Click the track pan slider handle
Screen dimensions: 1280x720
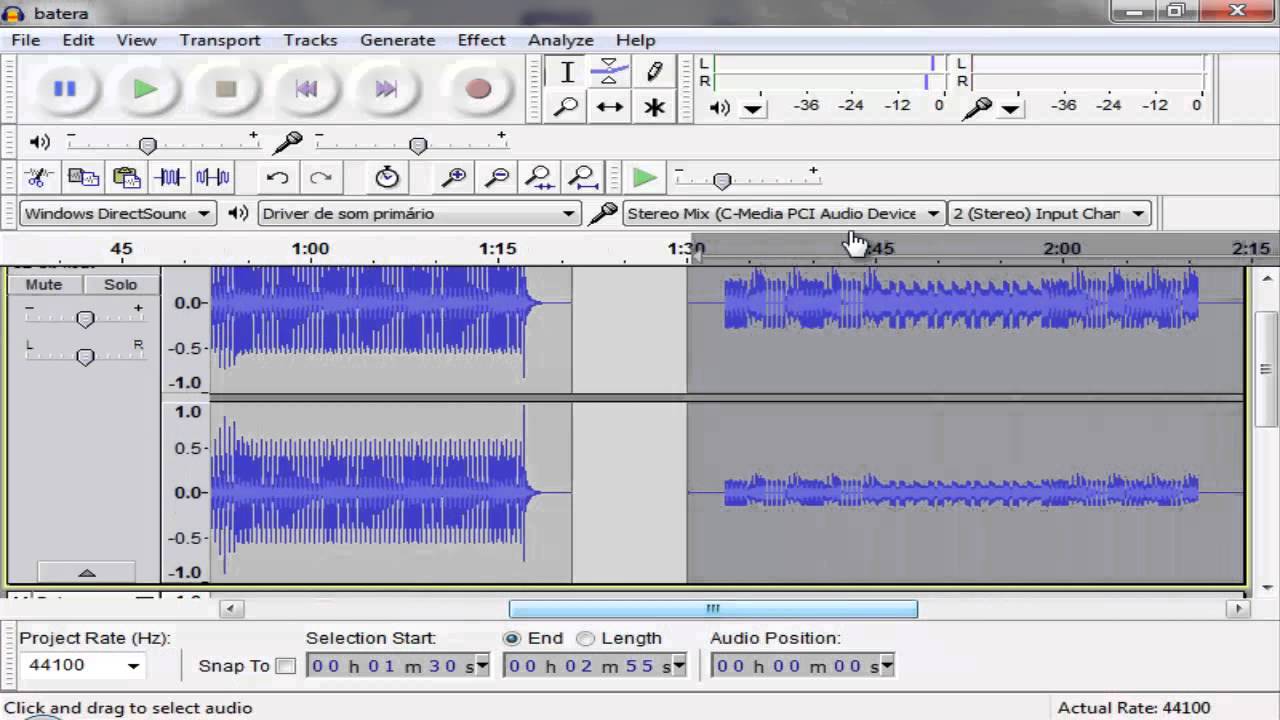[85, 356]
